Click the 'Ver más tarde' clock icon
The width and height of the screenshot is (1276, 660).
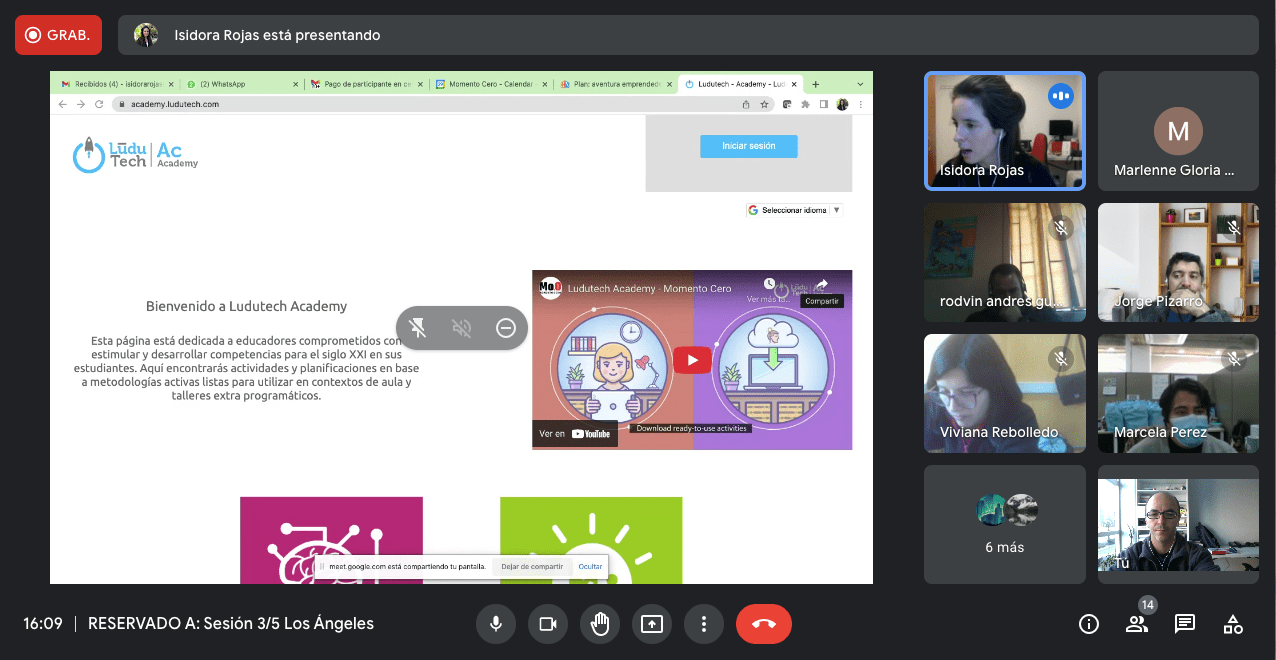coord(769,285)
